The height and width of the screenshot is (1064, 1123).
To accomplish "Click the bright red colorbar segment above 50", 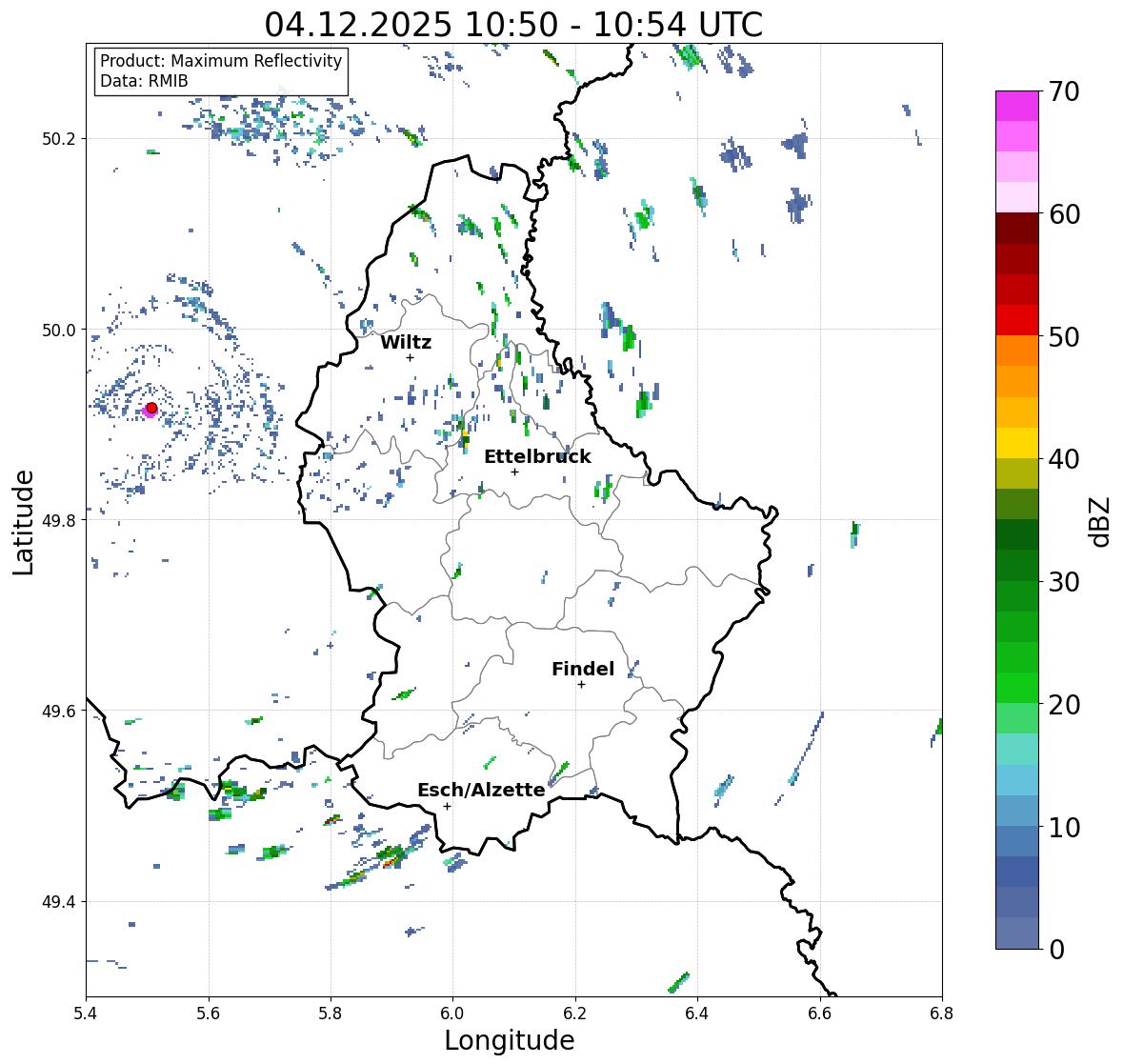I will click(1017, 320).
